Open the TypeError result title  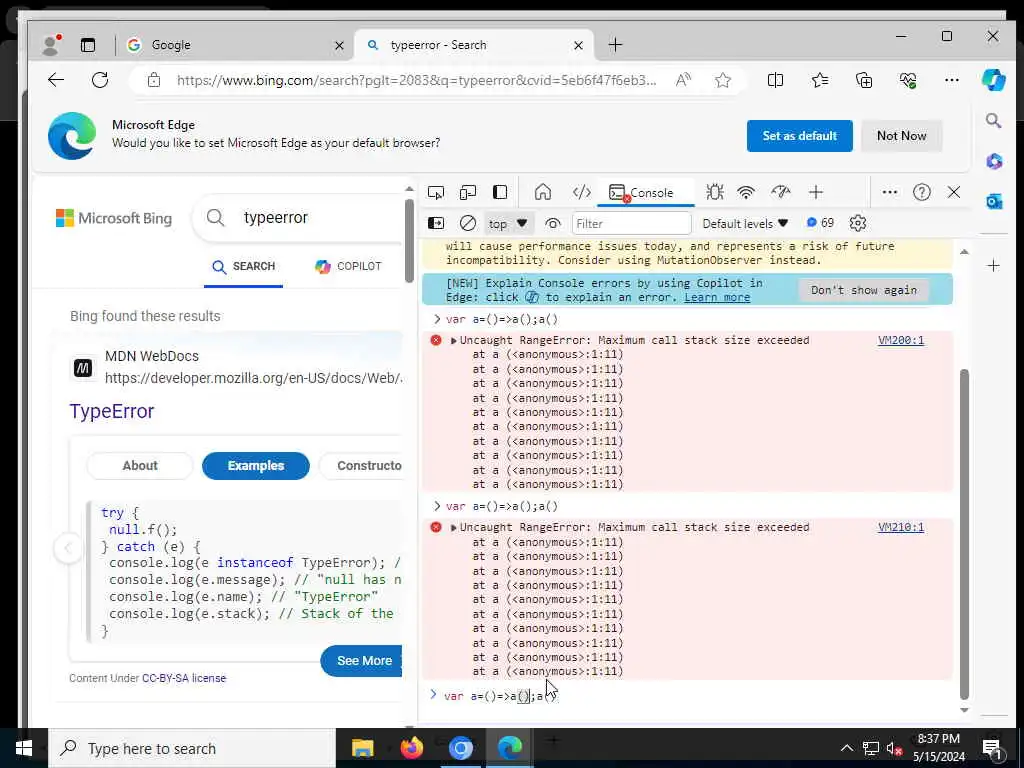(x=112, y=411)
